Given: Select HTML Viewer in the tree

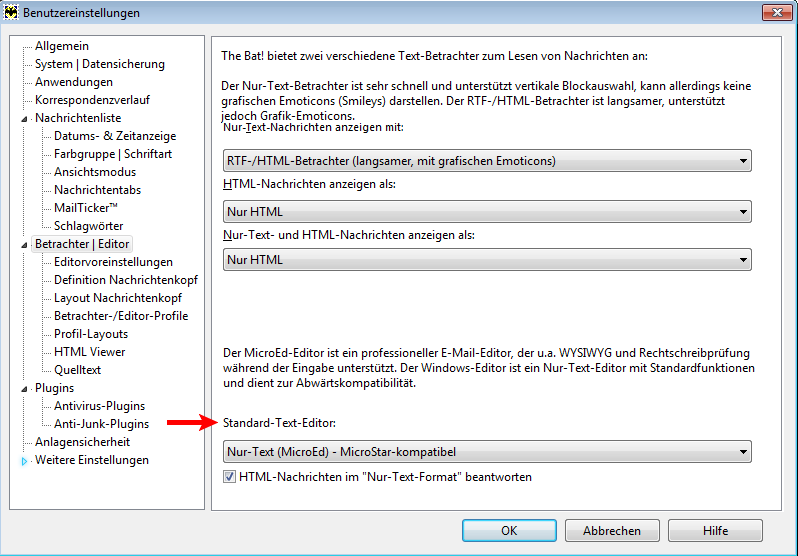Looking at the screenshot, I should click(x=90, y=352).
